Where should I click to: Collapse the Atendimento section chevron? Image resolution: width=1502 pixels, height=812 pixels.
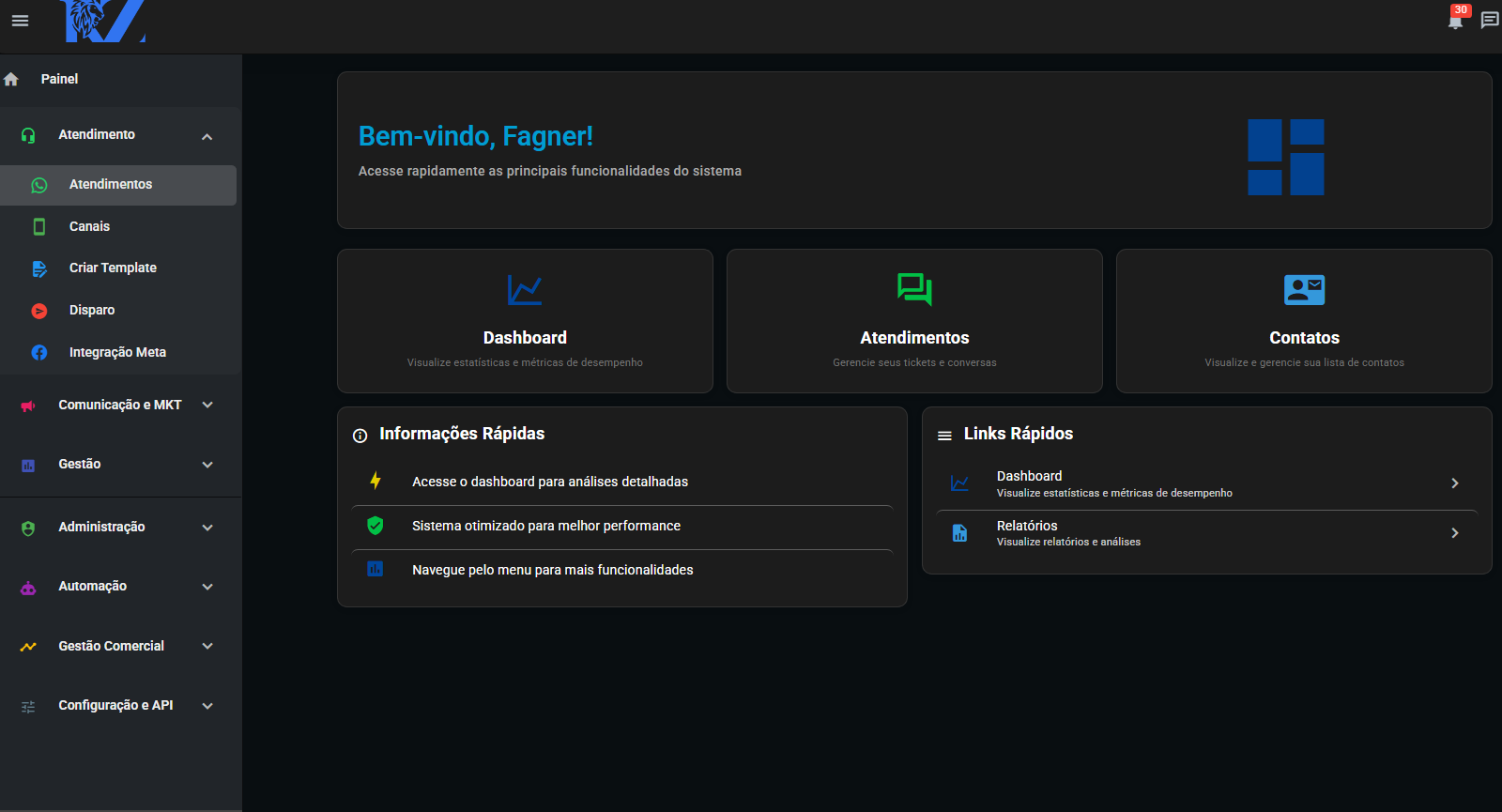[x=207, y=137]
